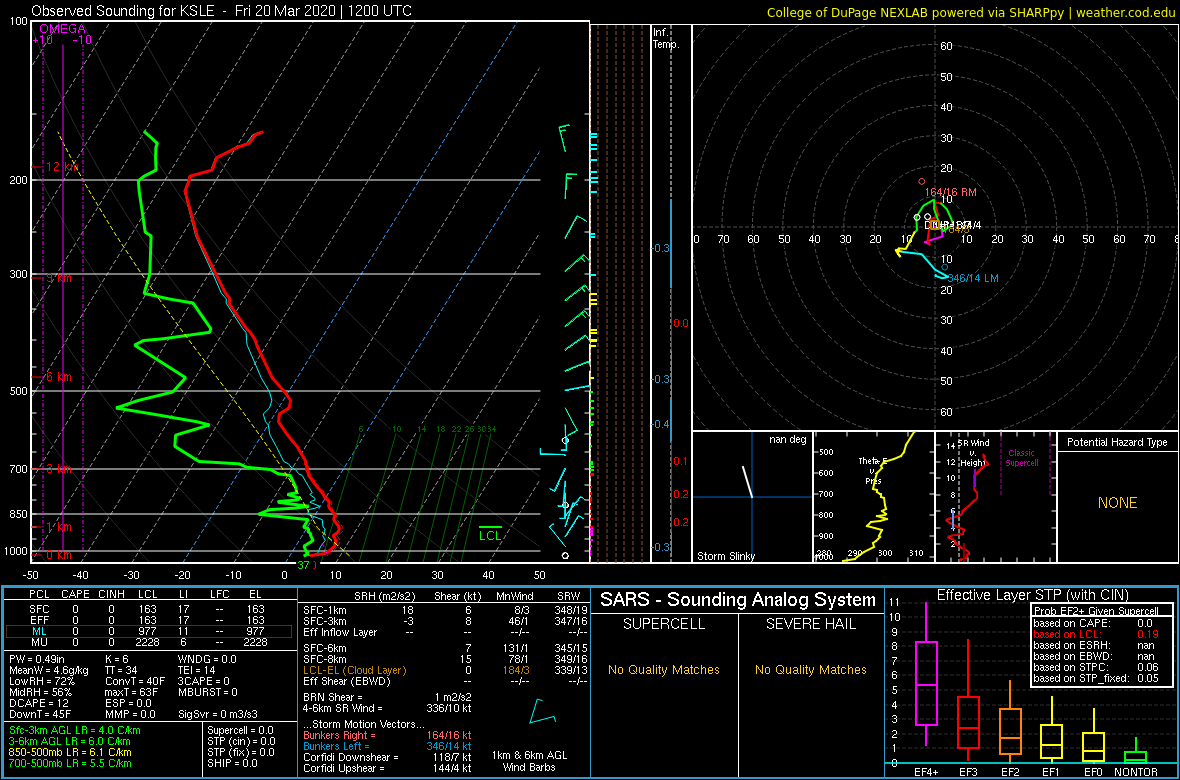
Task: Click the Storm Slinky panel label
Action: coord(727,556)
